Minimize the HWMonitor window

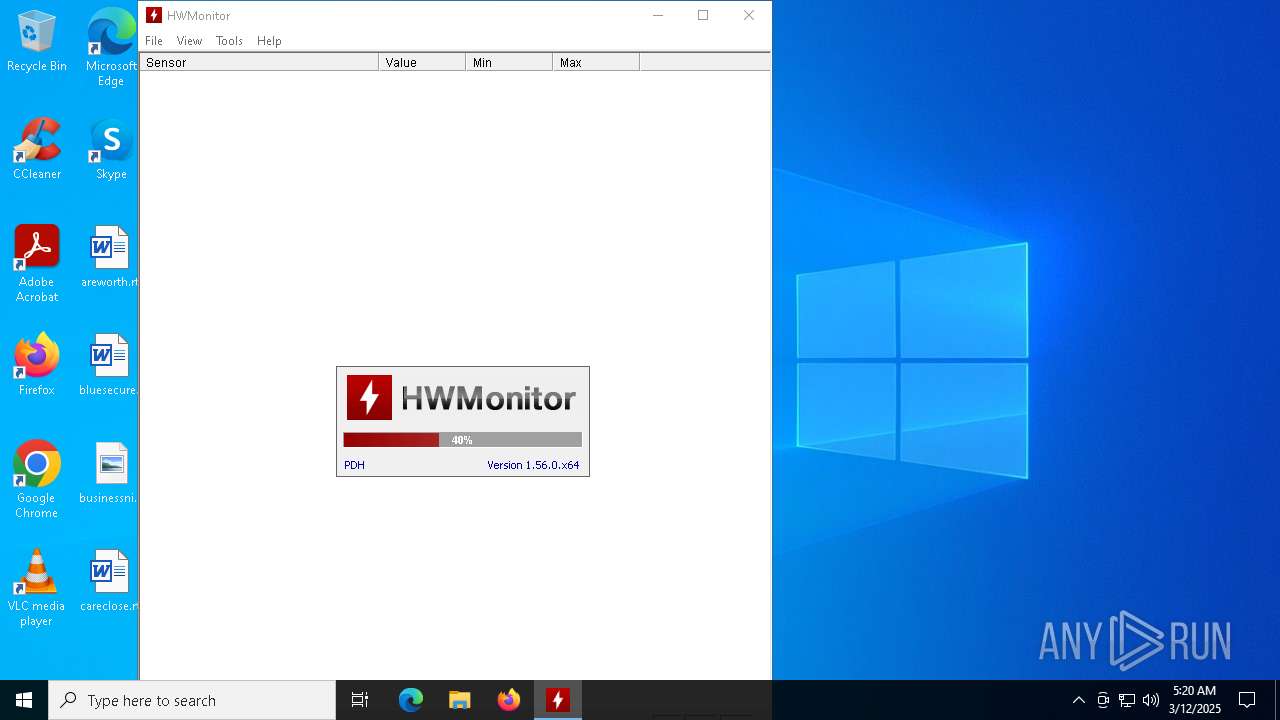point(658,15)
